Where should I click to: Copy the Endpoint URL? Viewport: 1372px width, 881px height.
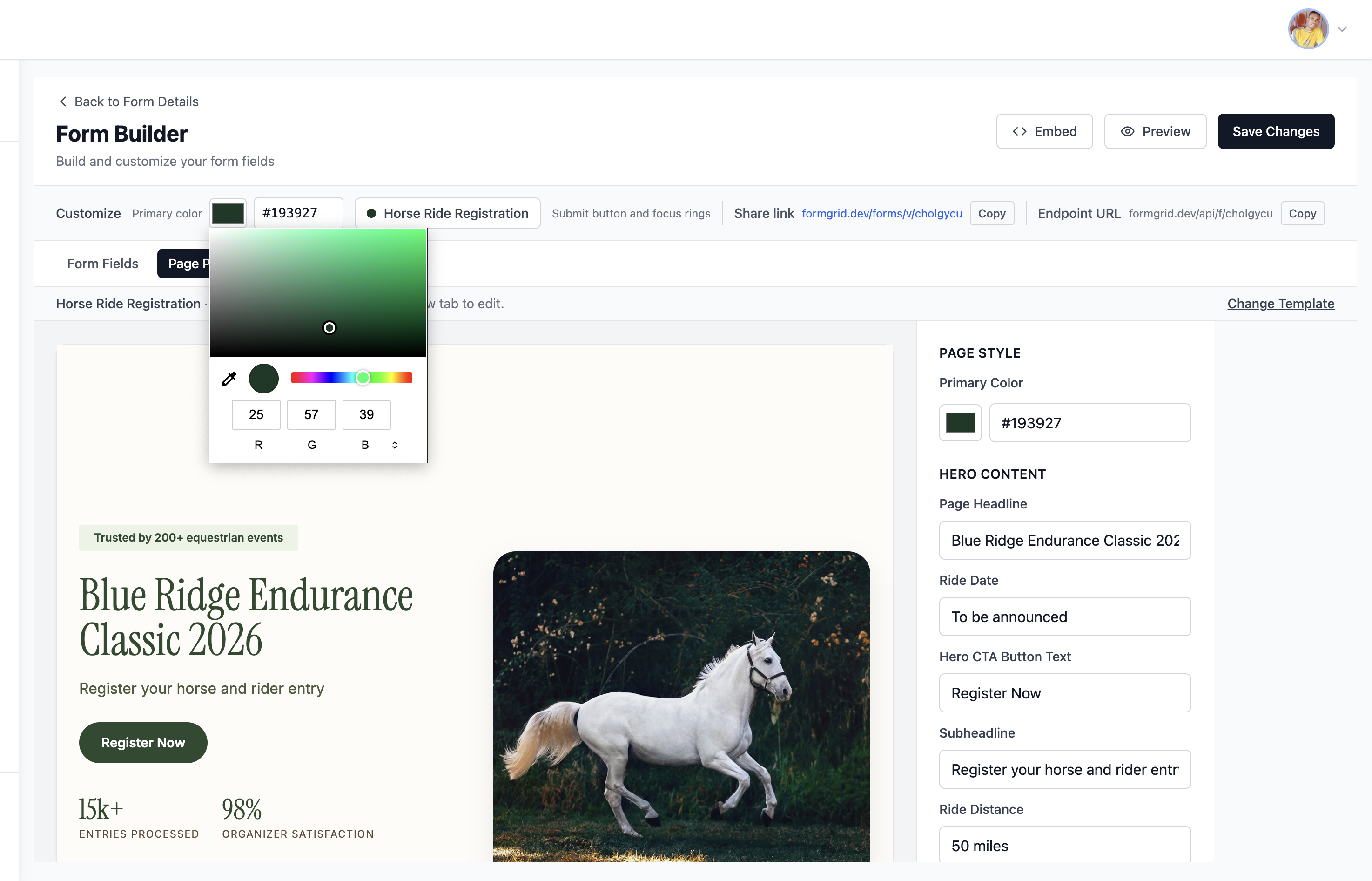1302,213
